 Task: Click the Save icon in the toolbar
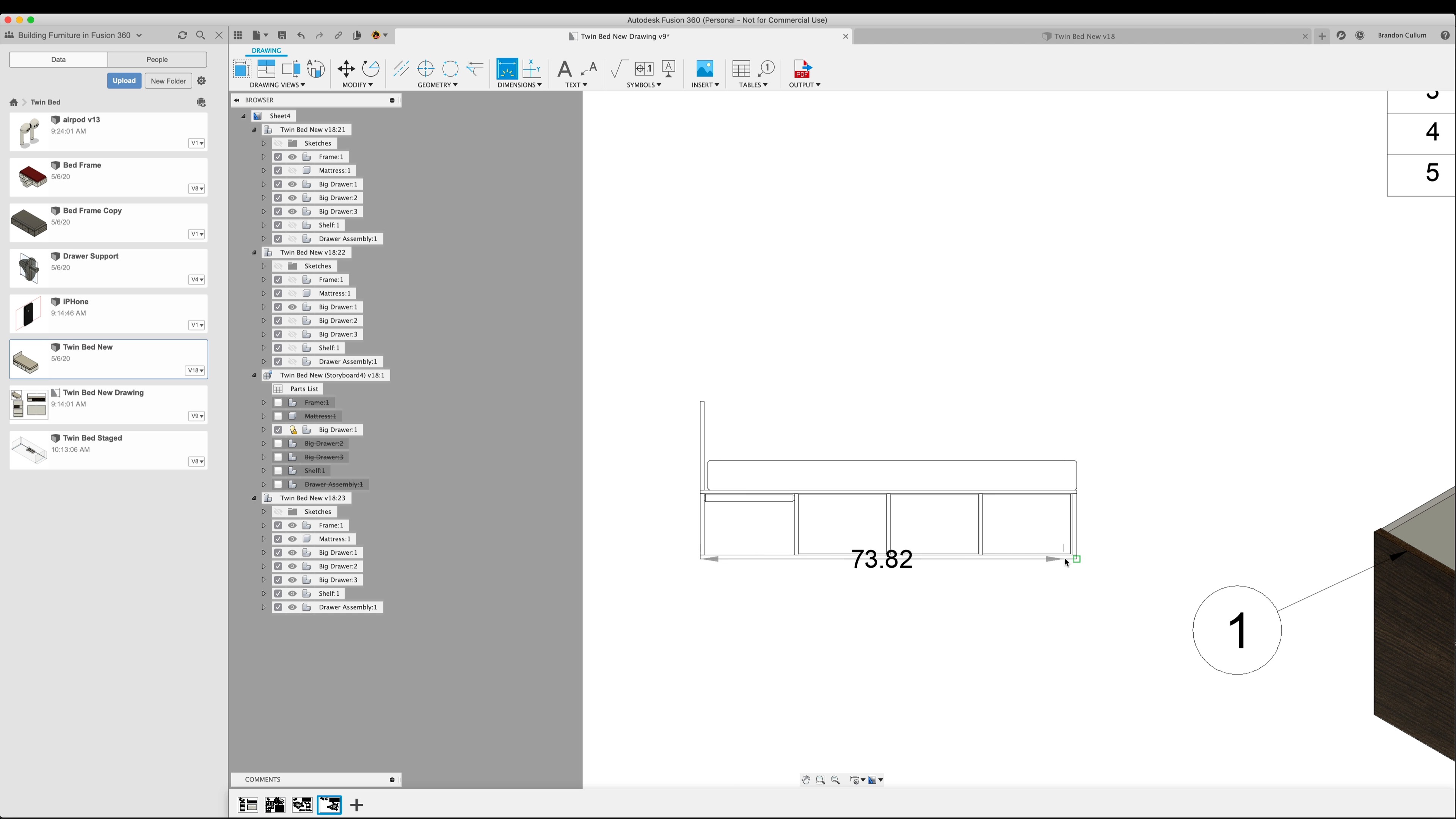point(282,36)
